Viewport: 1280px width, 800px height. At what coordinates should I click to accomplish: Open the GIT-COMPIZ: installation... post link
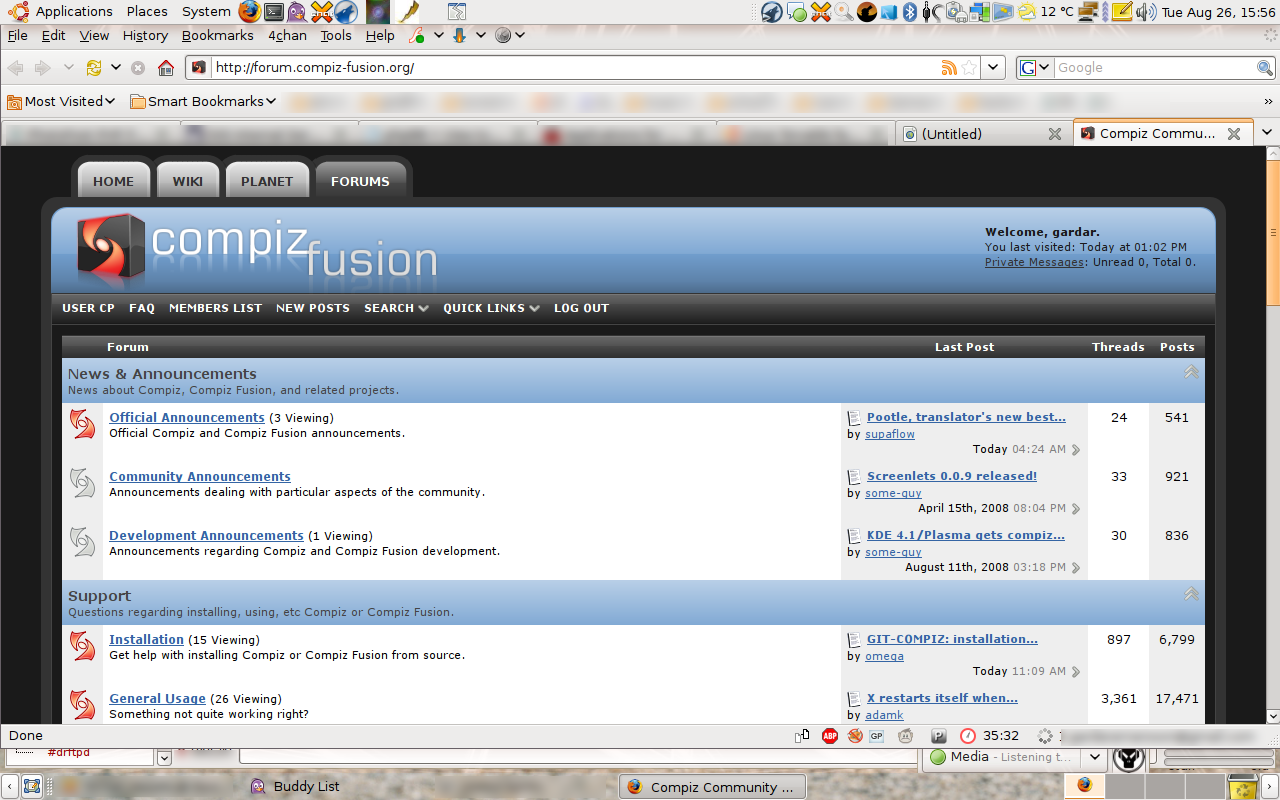click(952, 639)
